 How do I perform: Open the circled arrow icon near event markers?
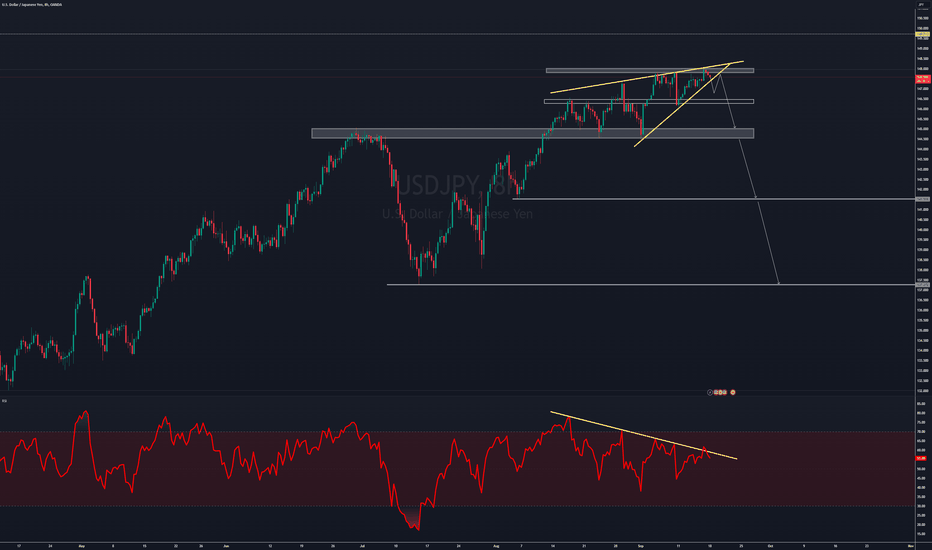pyautogui.click(x=710, y=392)
